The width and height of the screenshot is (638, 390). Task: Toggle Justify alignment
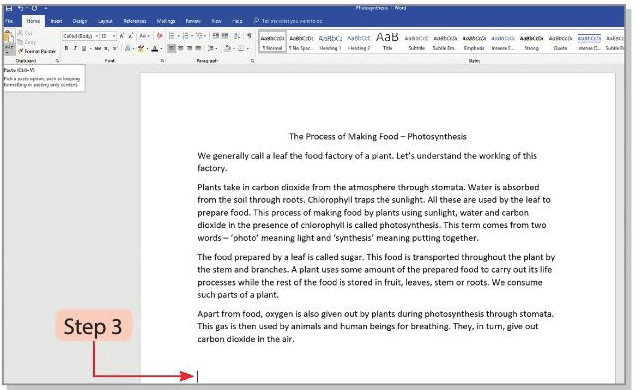(198, 48)
